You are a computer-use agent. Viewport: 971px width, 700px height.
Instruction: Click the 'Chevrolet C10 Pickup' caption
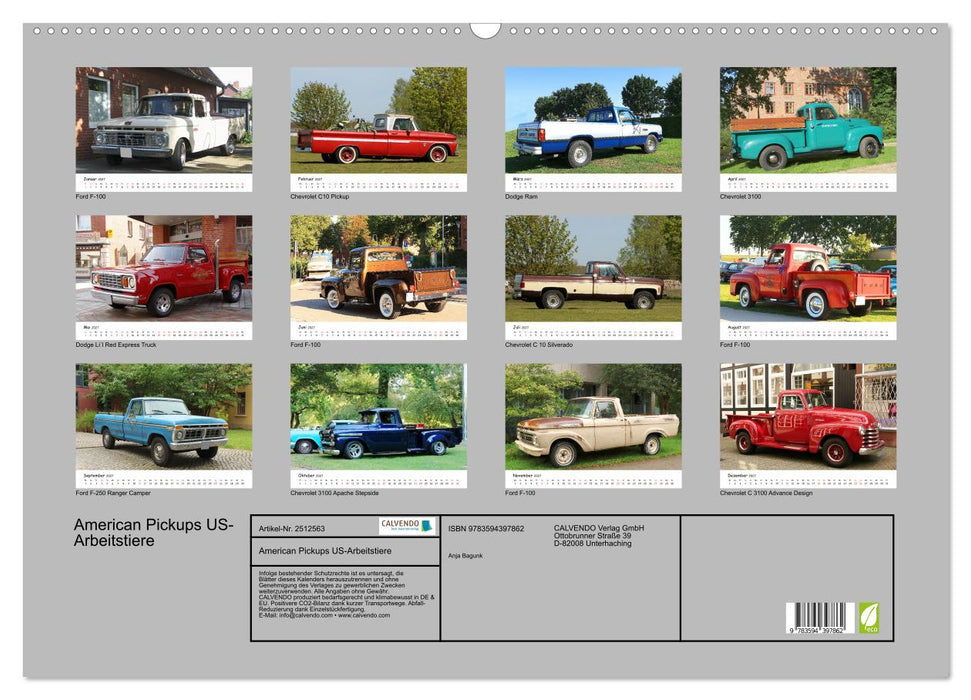(320, 196)
